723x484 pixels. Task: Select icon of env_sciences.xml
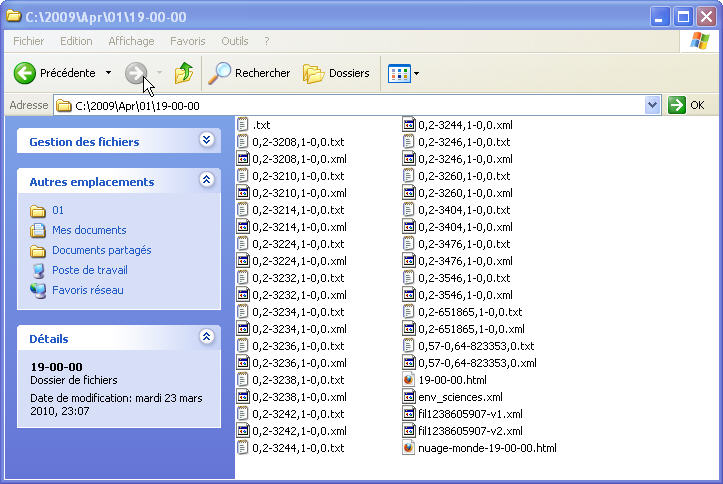pos(409,397)
